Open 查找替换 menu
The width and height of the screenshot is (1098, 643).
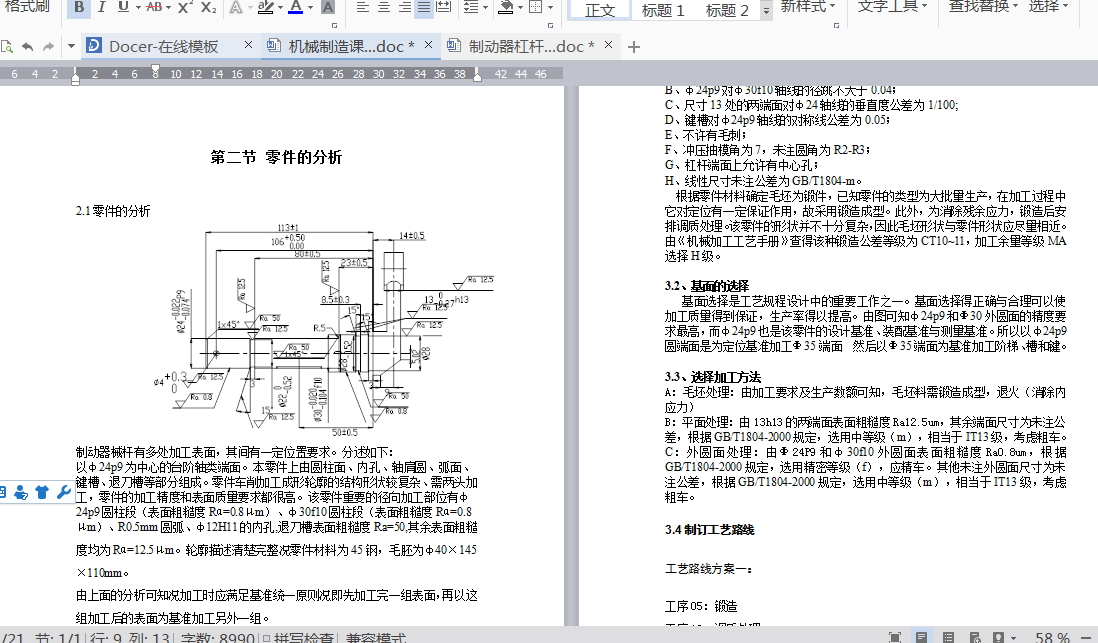(x=983, y=6)
